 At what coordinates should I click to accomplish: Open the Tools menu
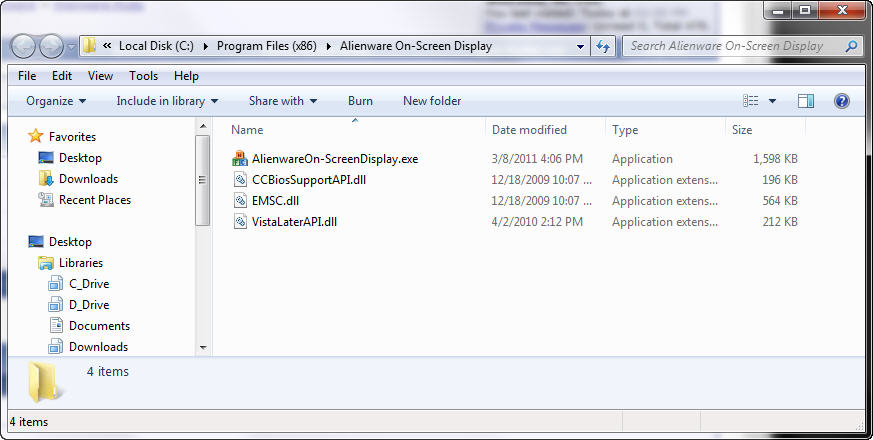[144, 76]
